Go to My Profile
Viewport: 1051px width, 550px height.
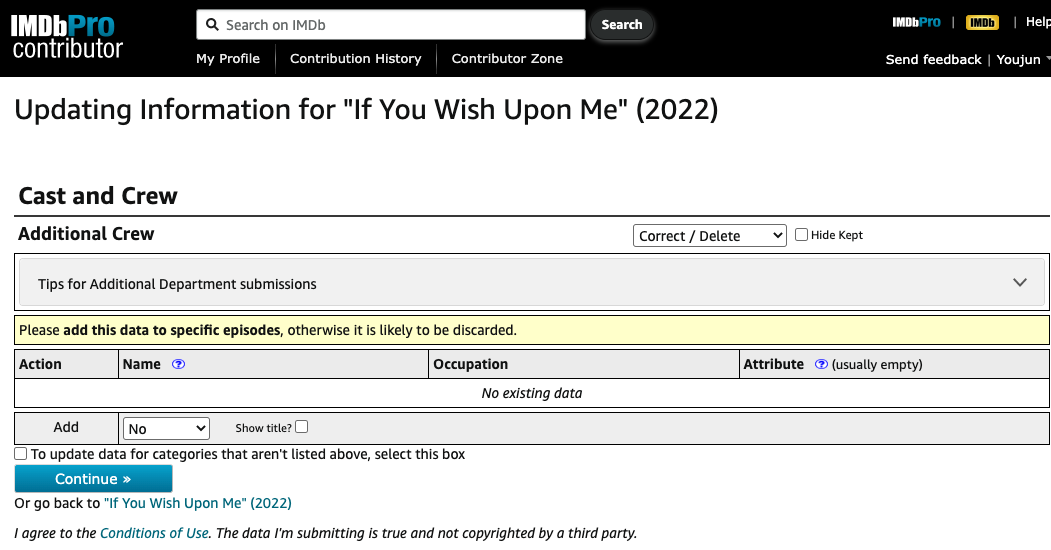click(x=228, y=59)
